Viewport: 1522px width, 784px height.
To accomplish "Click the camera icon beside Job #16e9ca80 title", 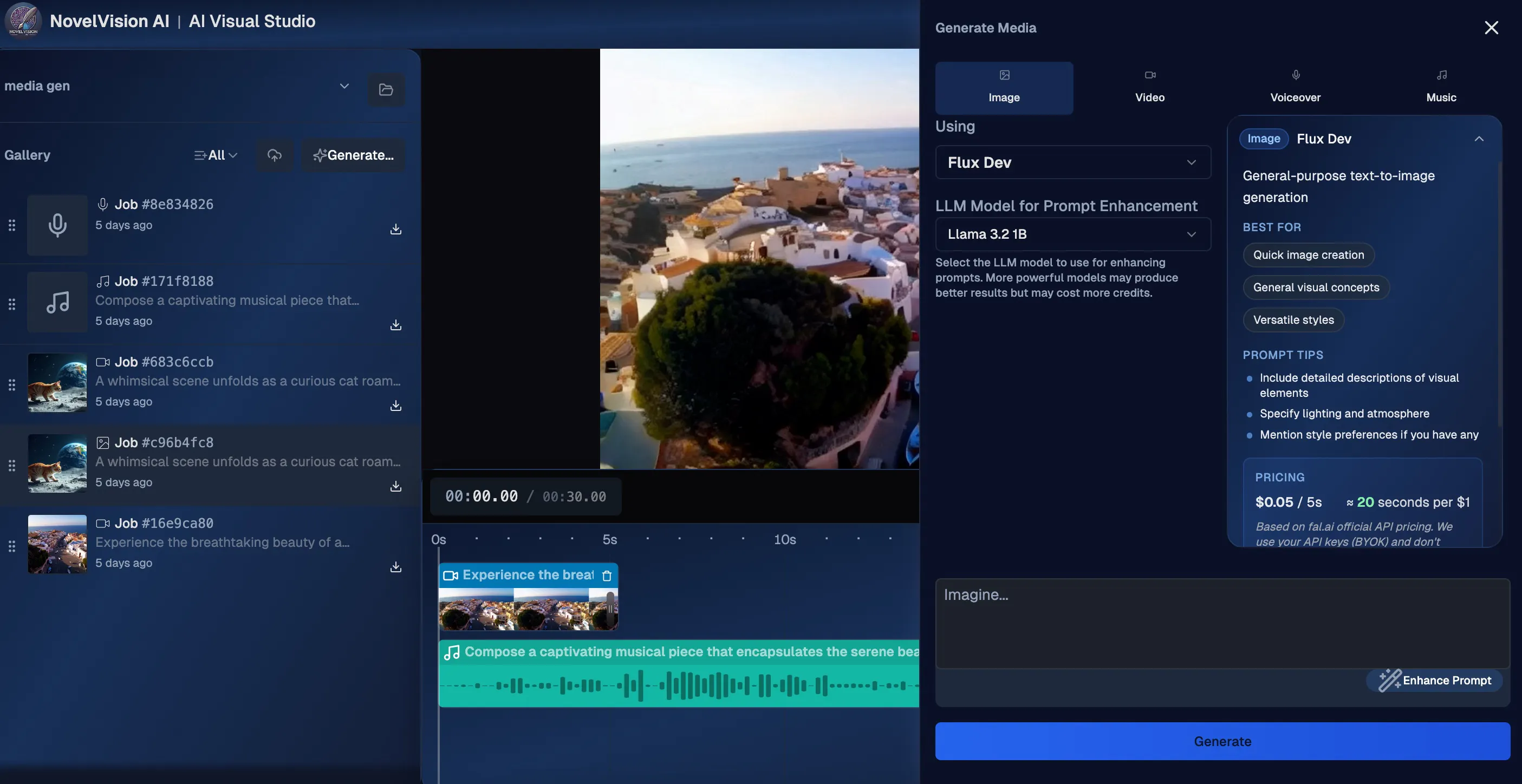I will point(103,523).
